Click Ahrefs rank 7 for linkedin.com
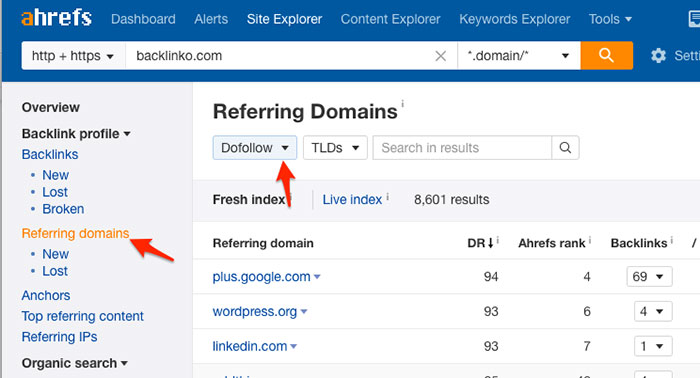 [x=587, y=346]
